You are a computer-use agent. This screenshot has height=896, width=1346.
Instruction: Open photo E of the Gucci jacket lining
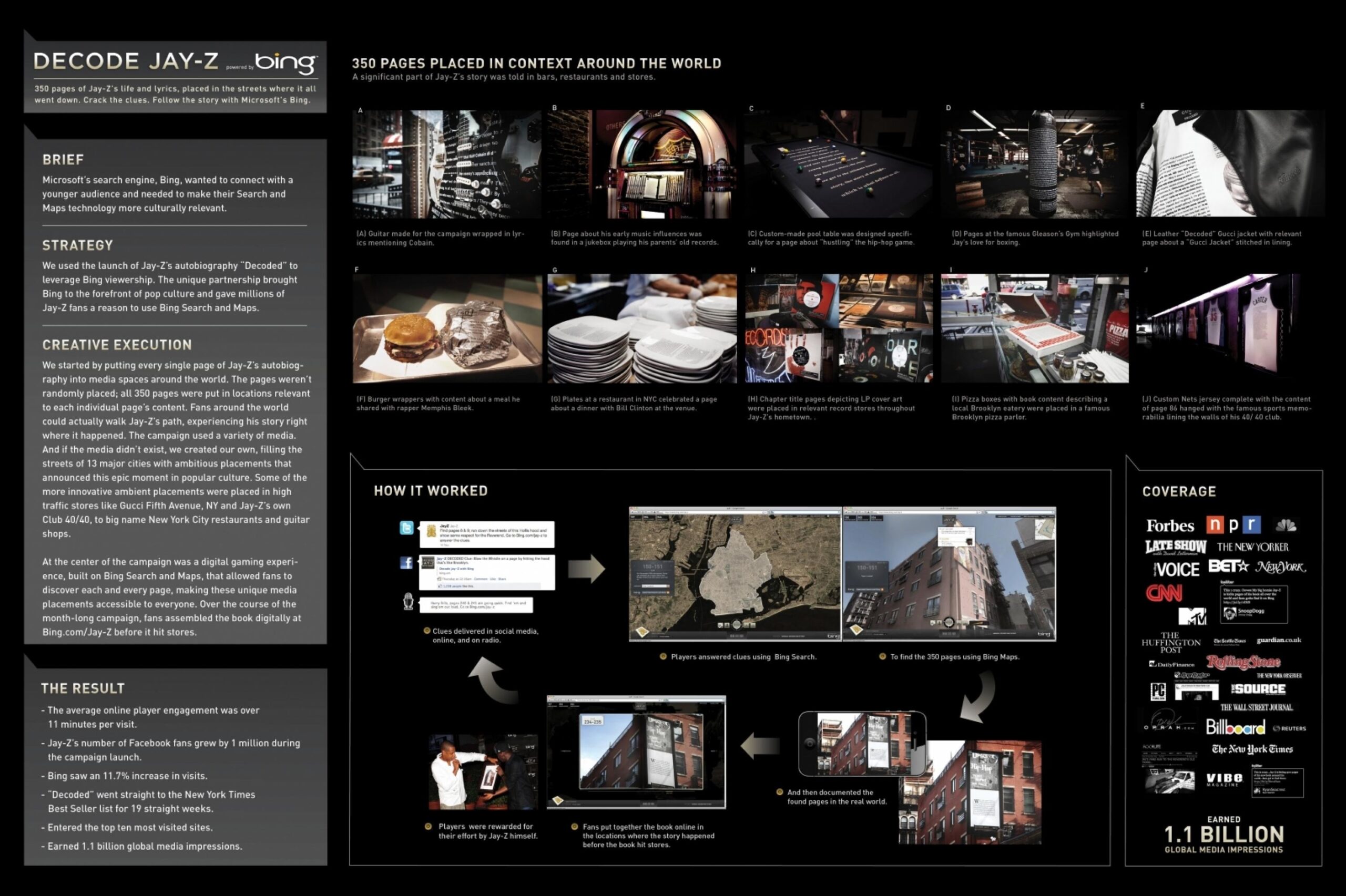[1230, 163]
